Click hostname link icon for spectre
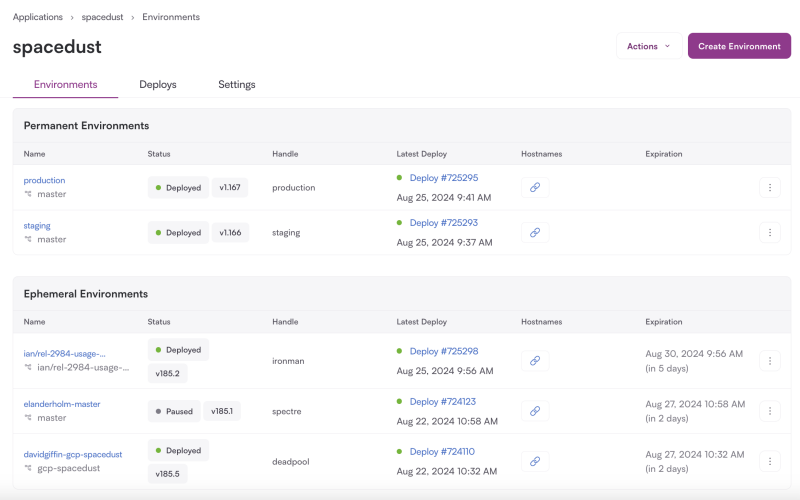 click(x=534, y=411)
